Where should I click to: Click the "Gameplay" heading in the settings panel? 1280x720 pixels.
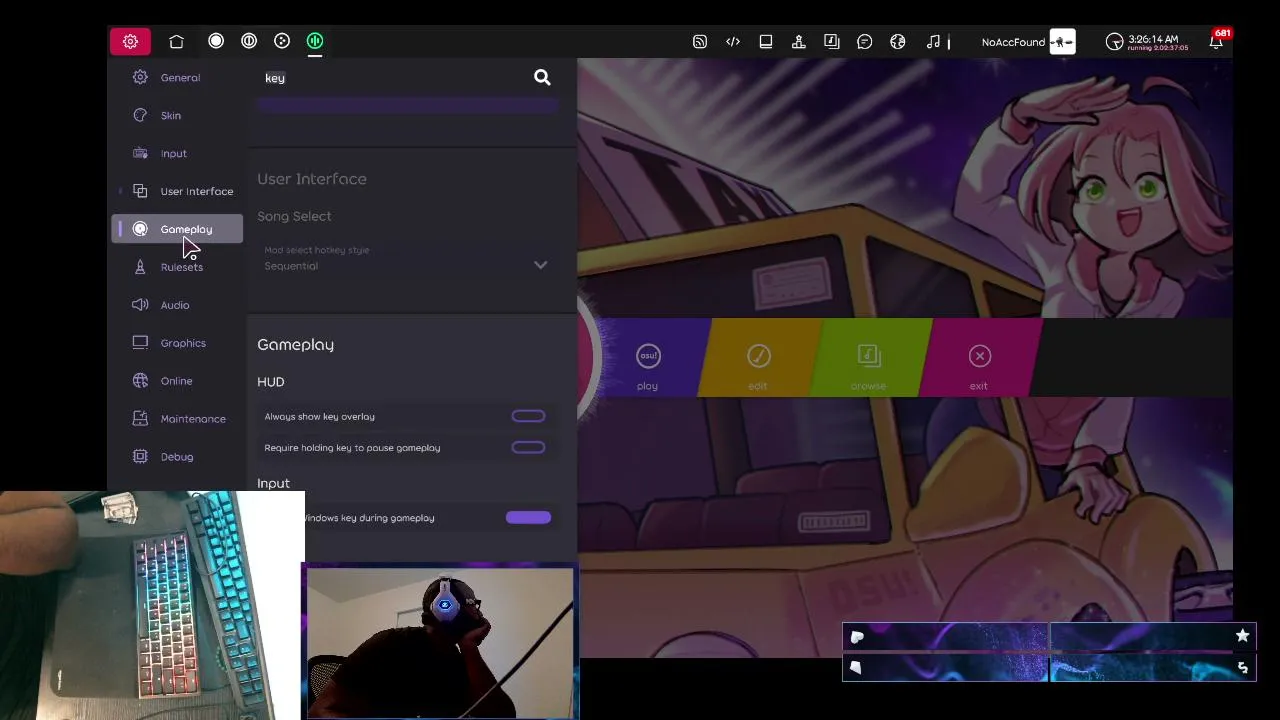click(x=295, y=344)
